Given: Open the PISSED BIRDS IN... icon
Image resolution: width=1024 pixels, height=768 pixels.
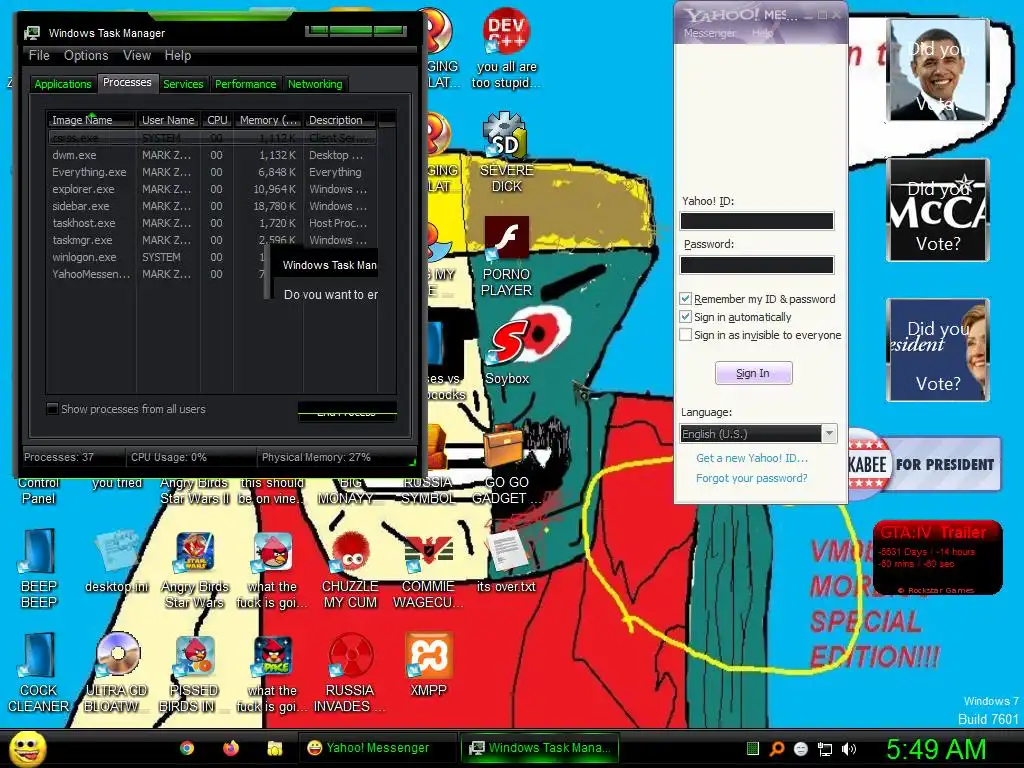Looking at the screenshot, I should click(x=195, y=656).
